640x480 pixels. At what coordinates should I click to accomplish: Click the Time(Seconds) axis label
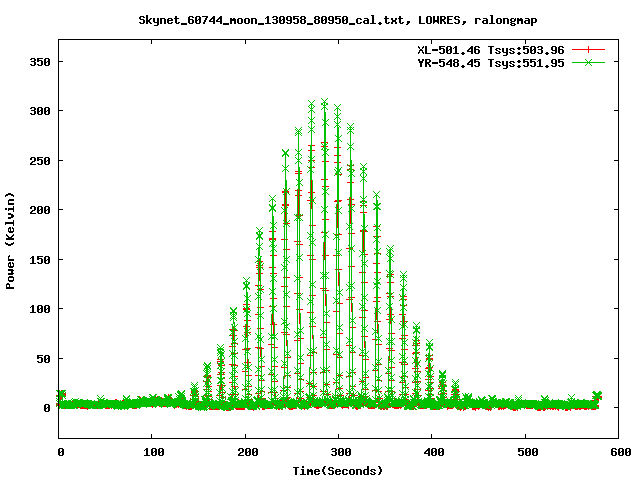(x=338, y=471)
